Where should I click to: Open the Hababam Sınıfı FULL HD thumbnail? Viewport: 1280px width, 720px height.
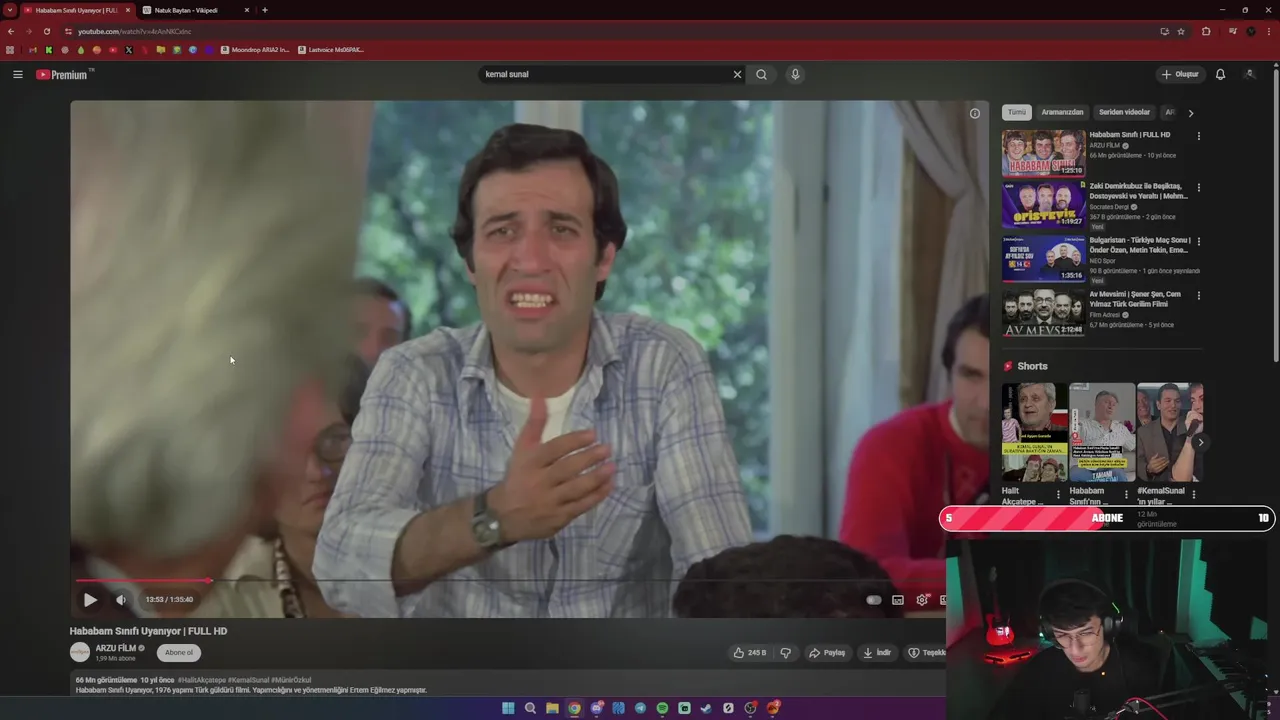click(x=1043, y=153)
